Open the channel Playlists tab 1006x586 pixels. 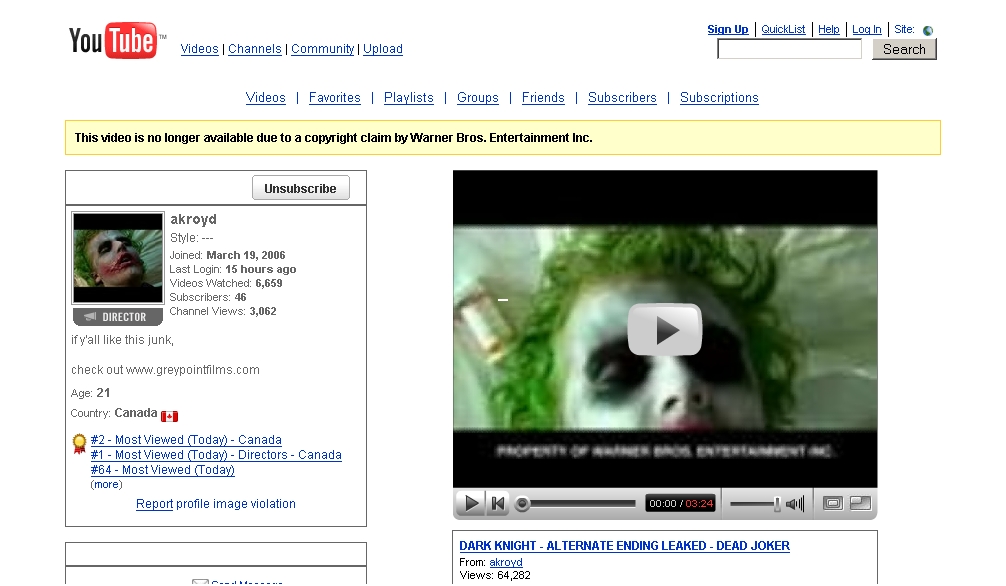click(409, 98)
